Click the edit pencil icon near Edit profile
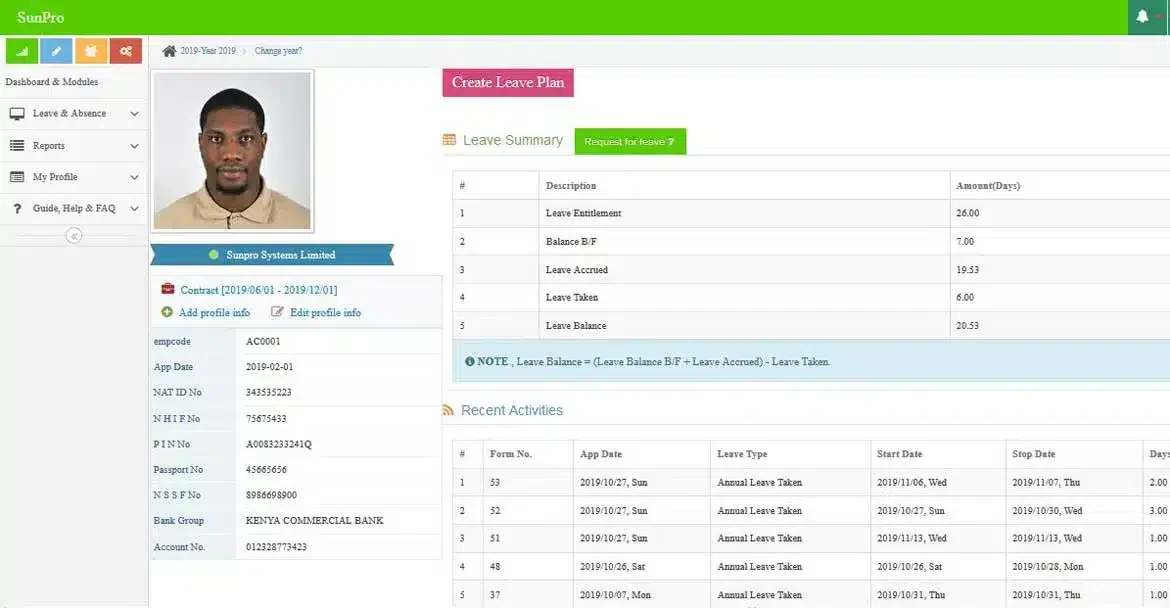The height and width of the screenshot is (608, 1170). coord(277,312)
